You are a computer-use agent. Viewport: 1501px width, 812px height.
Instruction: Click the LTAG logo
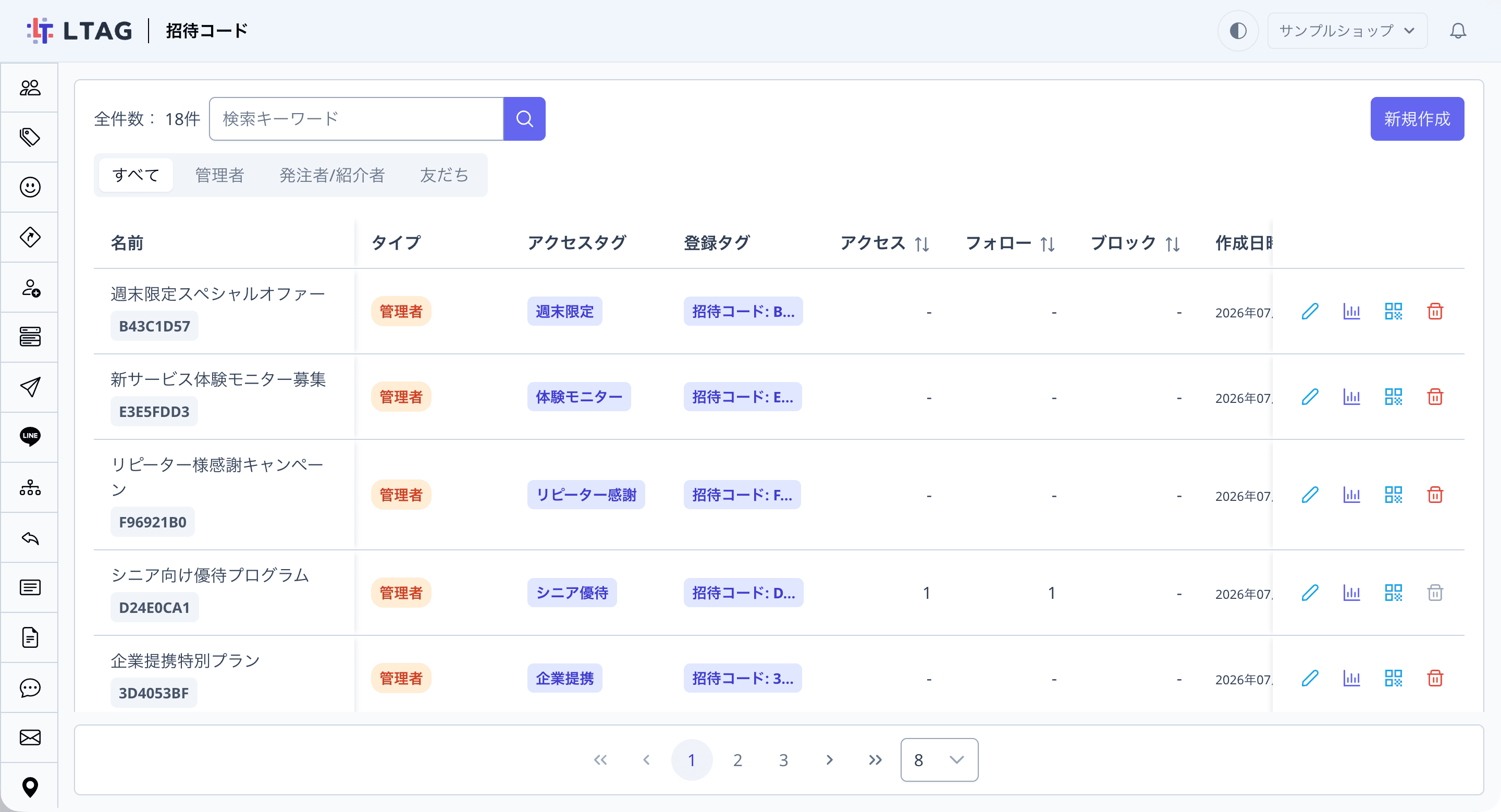coord(80,30)
